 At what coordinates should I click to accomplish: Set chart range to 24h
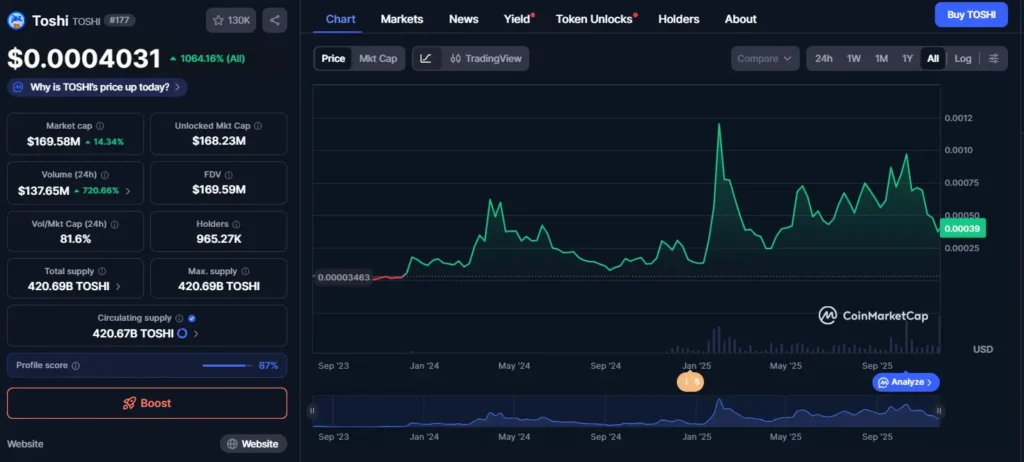[x=824, y=59]
